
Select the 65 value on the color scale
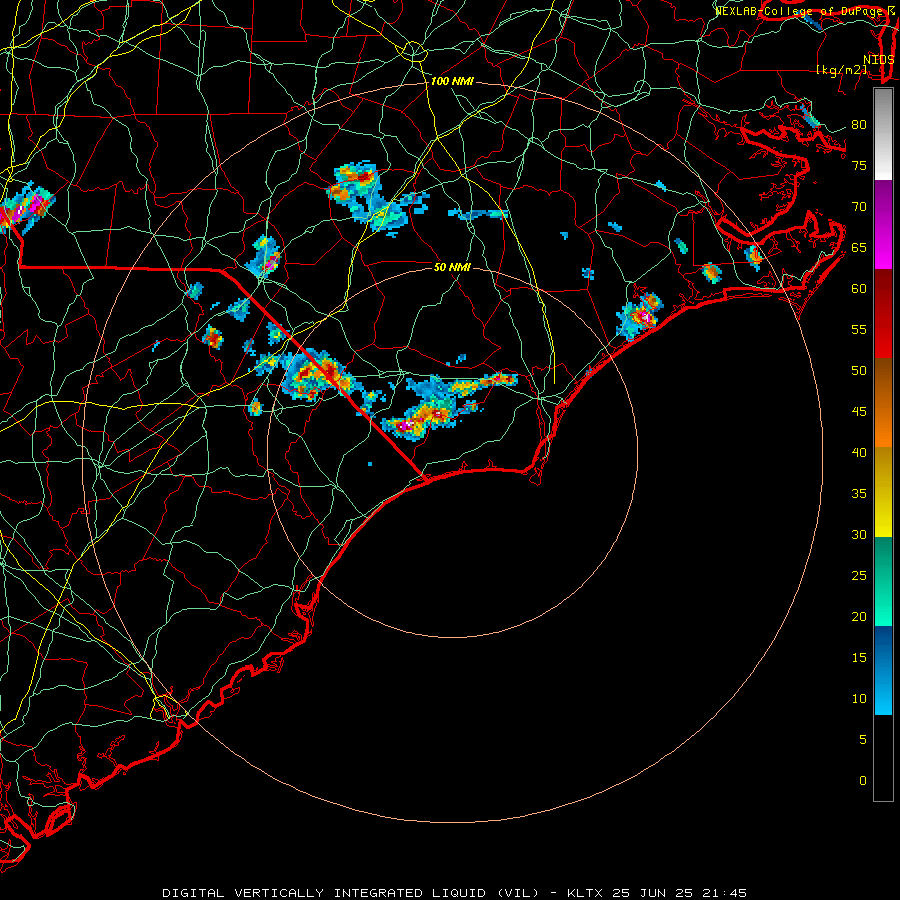[859, 247]
